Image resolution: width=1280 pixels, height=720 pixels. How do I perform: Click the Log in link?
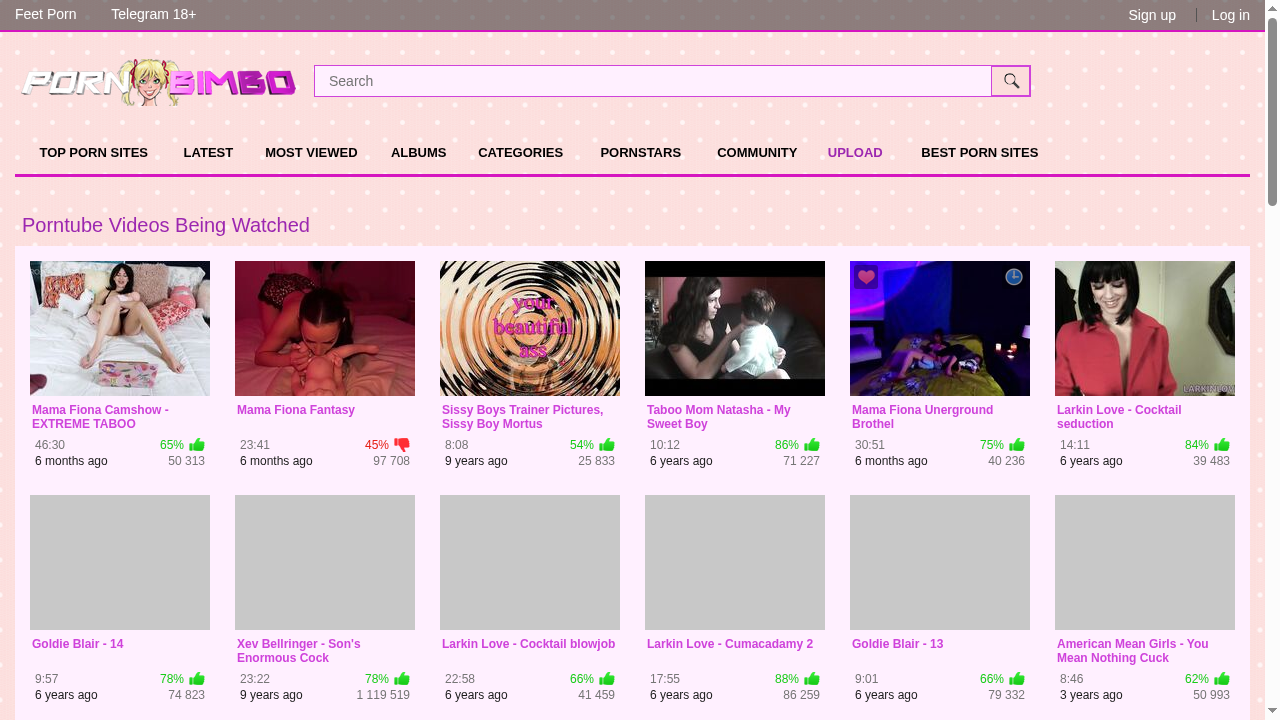pos(1230,15)
